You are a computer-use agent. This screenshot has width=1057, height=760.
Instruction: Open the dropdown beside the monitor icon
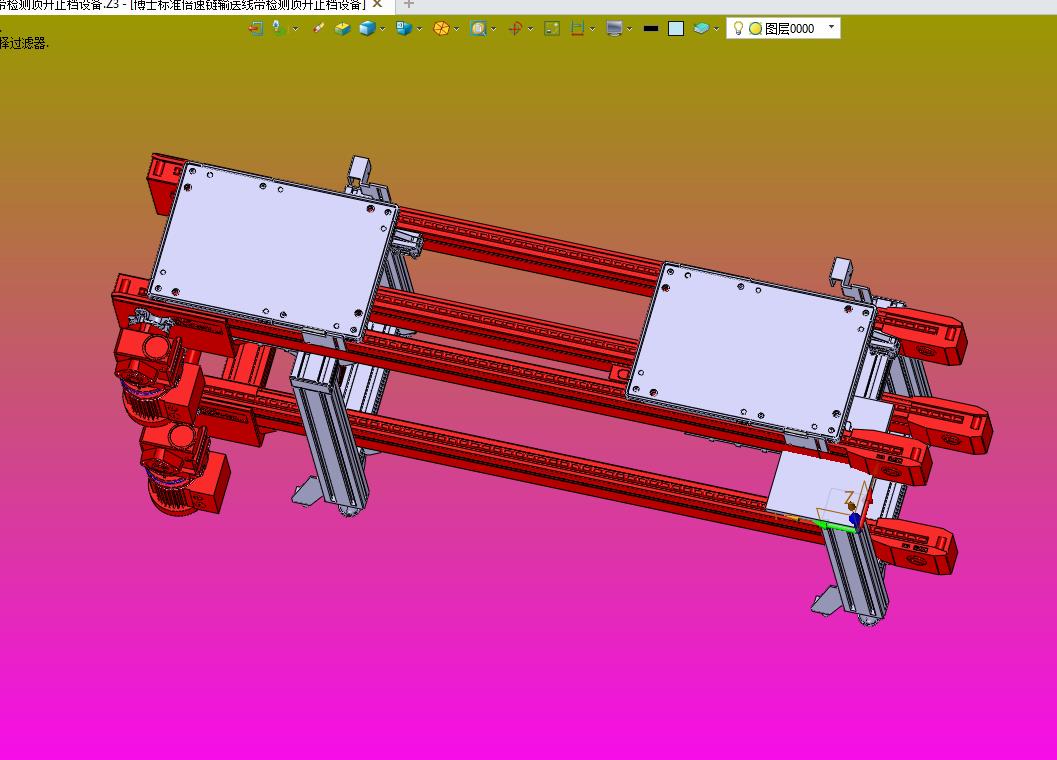[x=630, y=29]
